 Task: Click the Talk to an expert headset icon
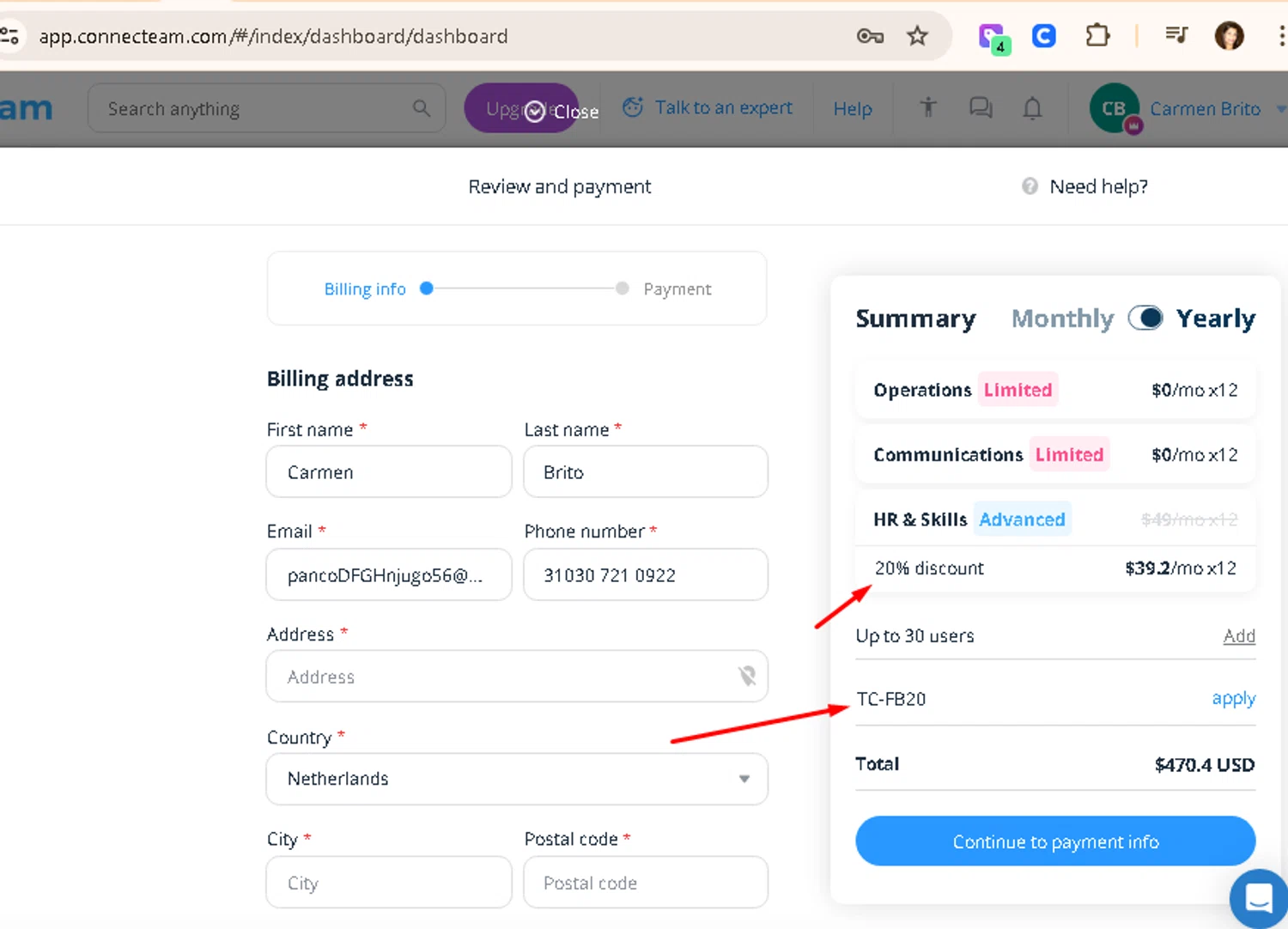click(x=633, y=107)
